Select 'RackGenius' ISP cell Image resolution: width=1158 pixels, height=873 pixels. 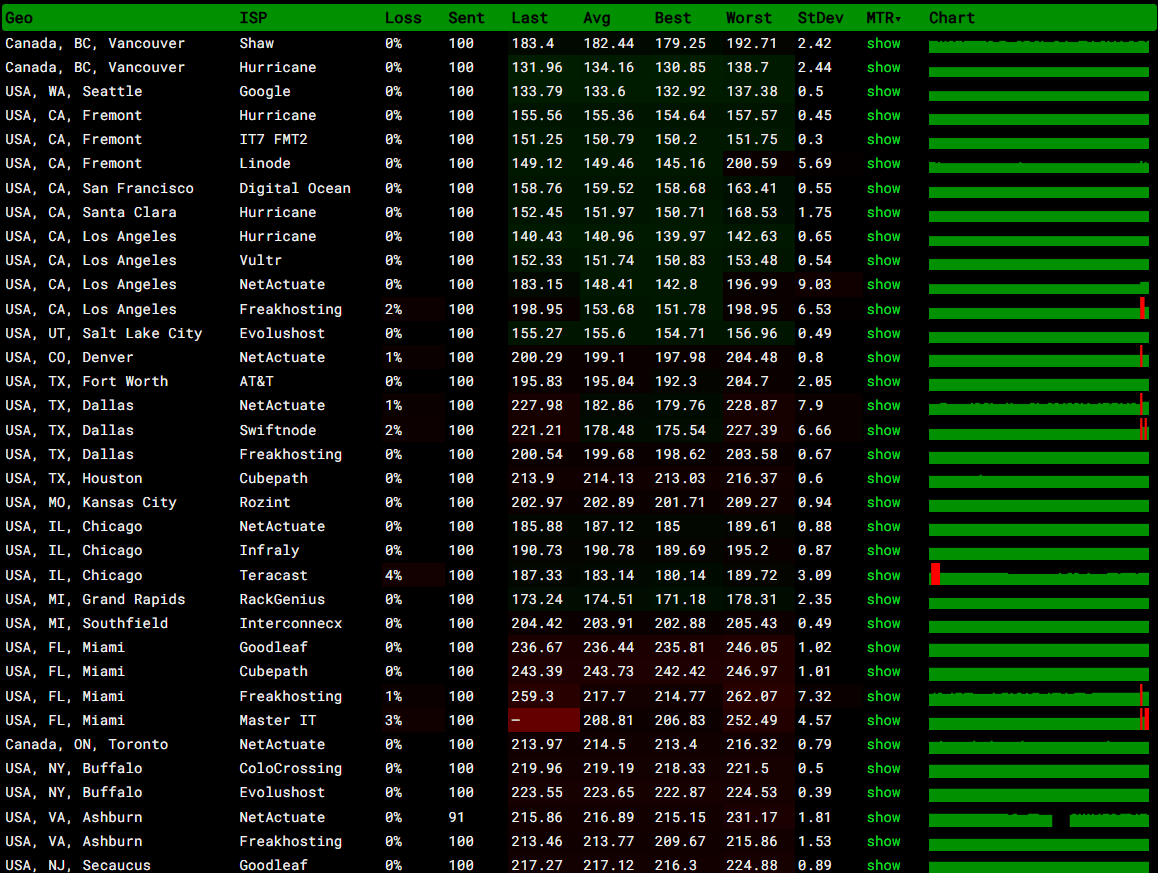click(x=282, y=599)
